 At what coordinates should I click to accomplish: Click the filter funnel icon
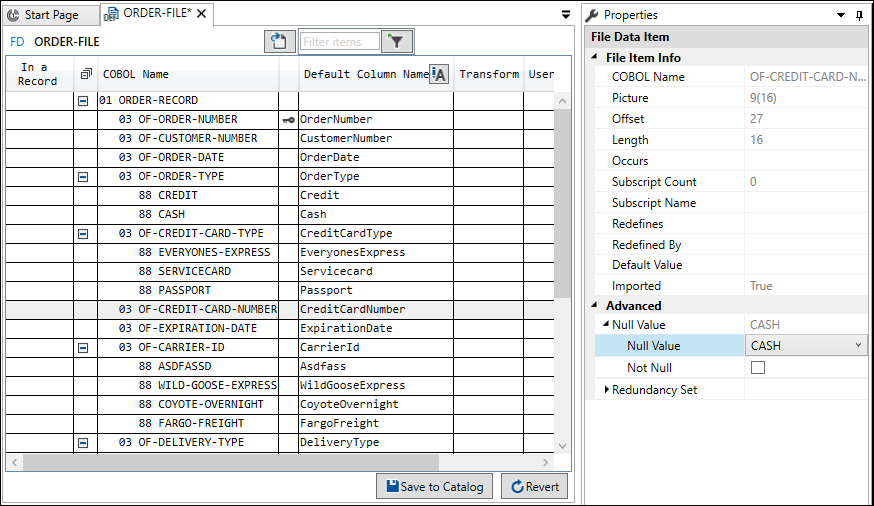click(x=397, y=42)
